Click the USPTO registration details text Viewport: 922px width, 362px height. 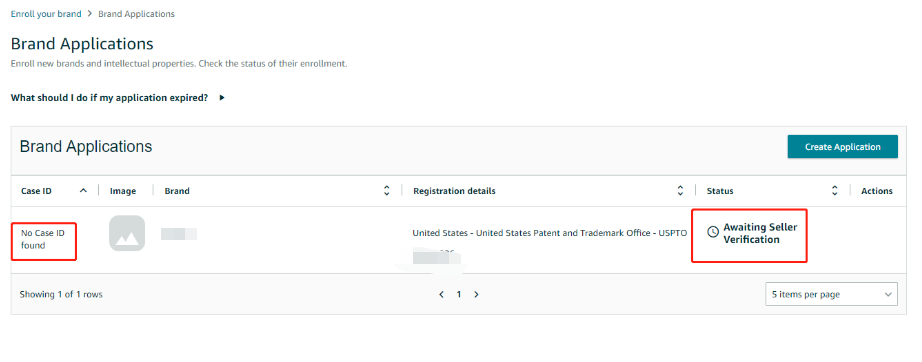(550, 233)
